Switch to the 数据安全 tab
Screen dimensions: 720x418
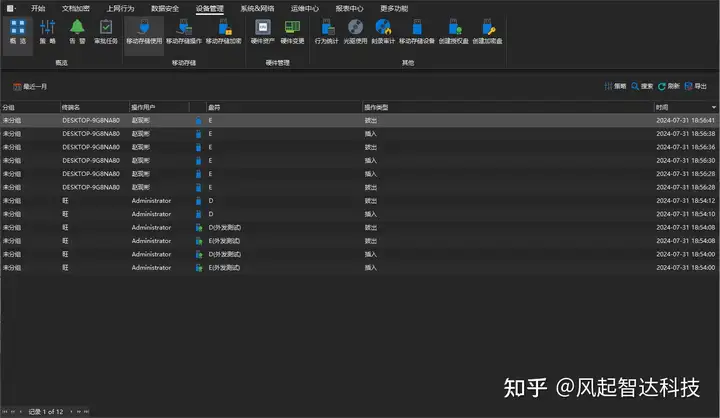pyautogui.click(x=165, y=8)
